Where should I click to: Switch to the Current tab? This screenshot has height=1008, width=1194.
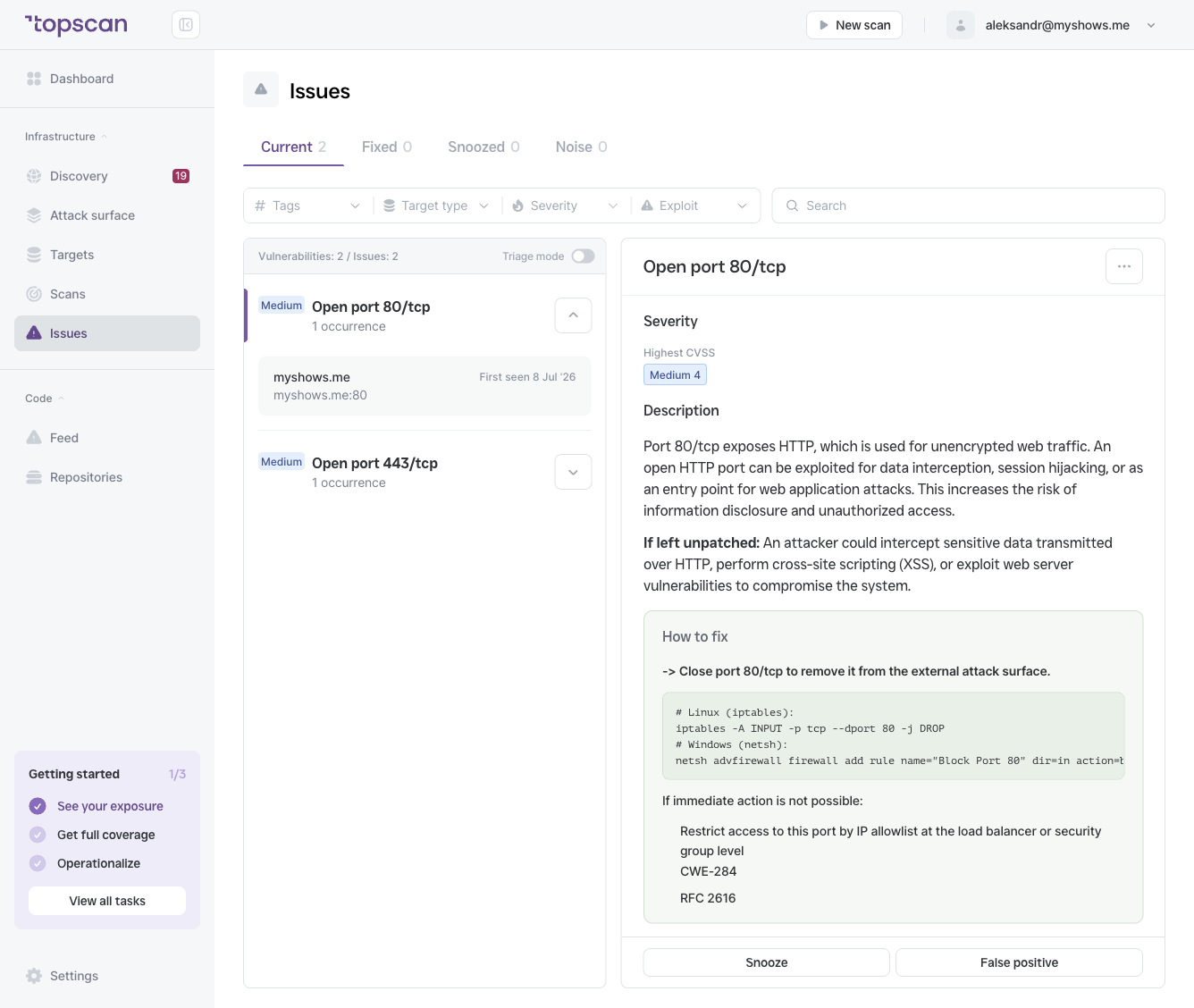293,147
